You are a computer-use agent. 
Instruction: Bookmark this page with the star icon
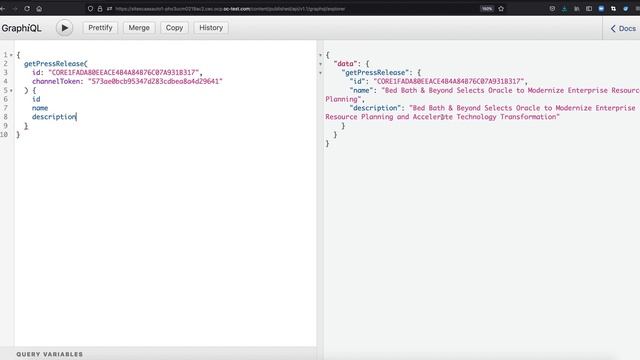point(501,9)
